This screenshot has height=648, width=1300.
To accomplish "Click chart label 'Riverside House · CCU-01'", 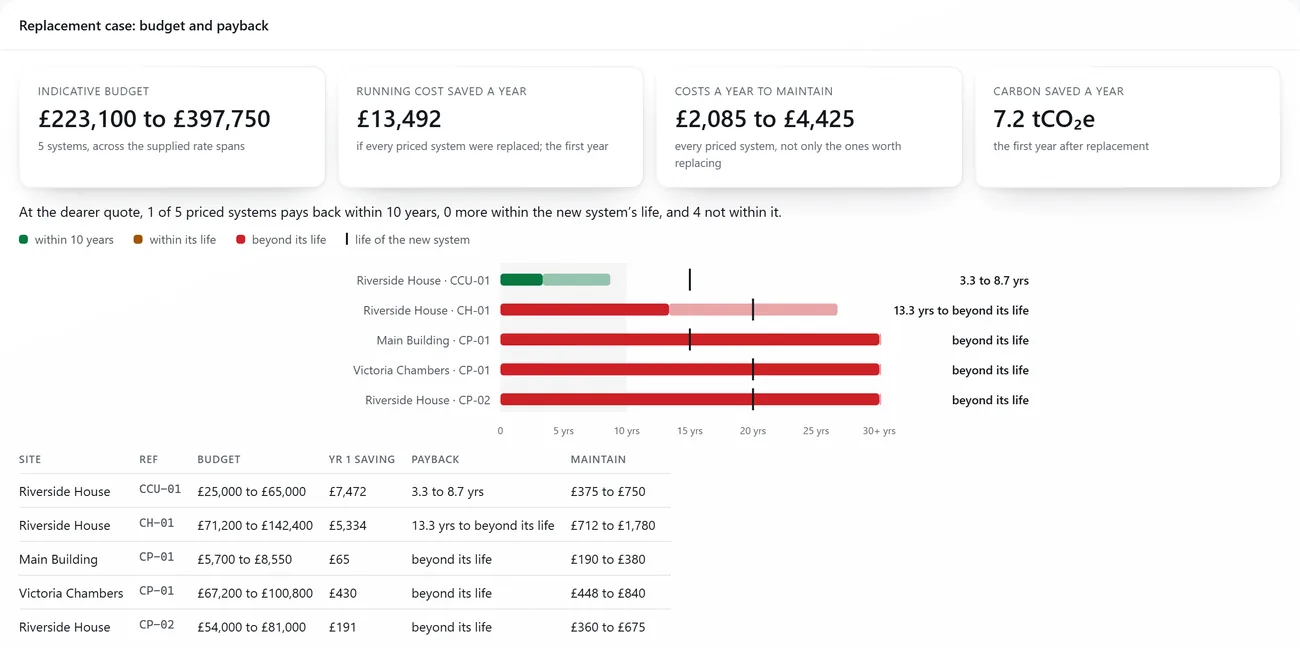I will (423, 281).
